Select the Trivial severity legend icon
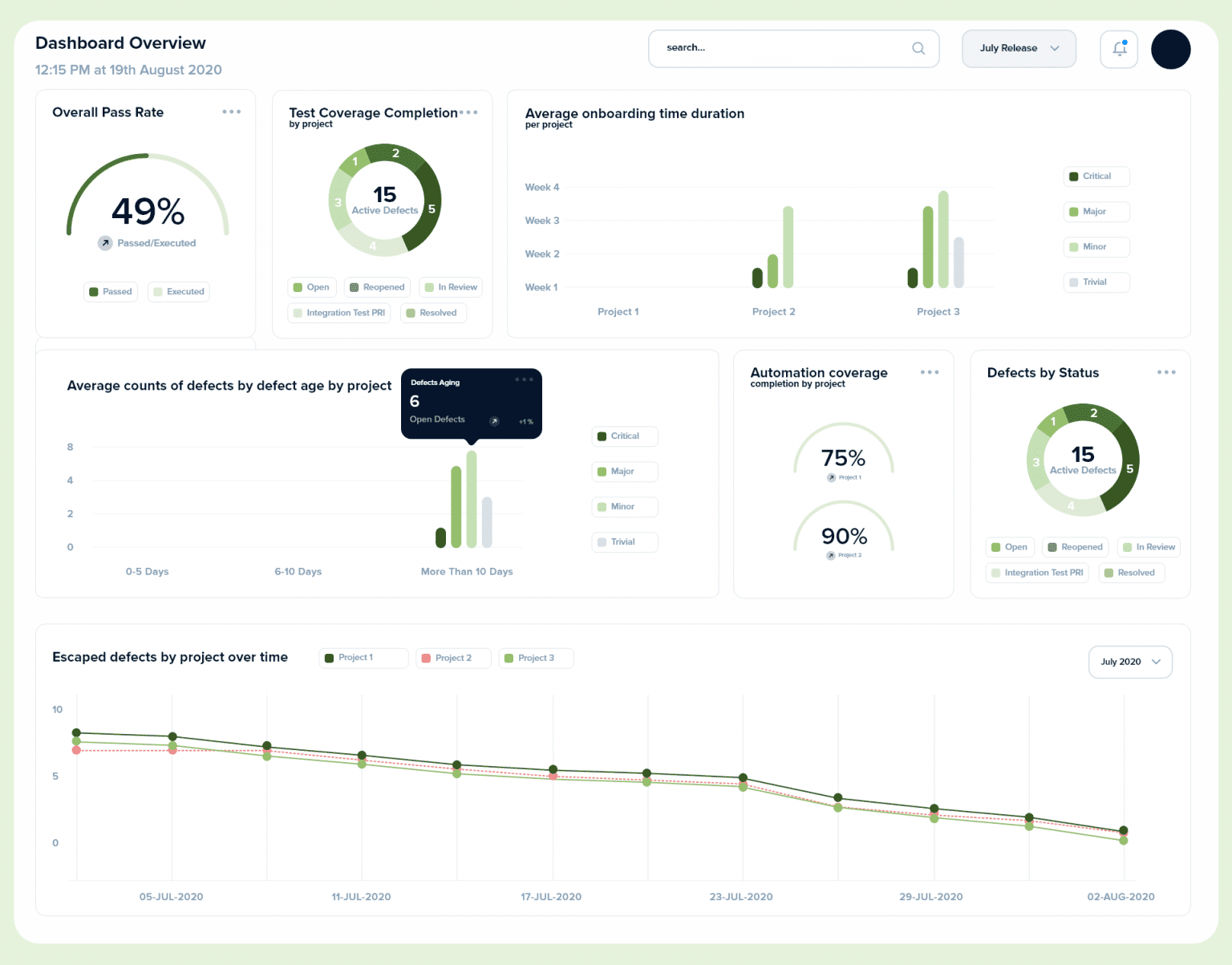The width and height of the screenshot is (1232, 965). (1075, 282)
